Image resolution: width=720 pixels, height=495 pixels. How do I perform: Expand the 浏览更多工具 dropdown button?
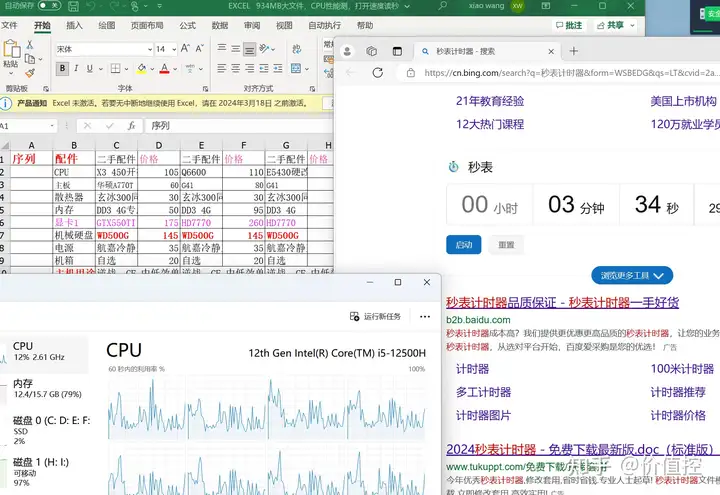pos(632,276)
